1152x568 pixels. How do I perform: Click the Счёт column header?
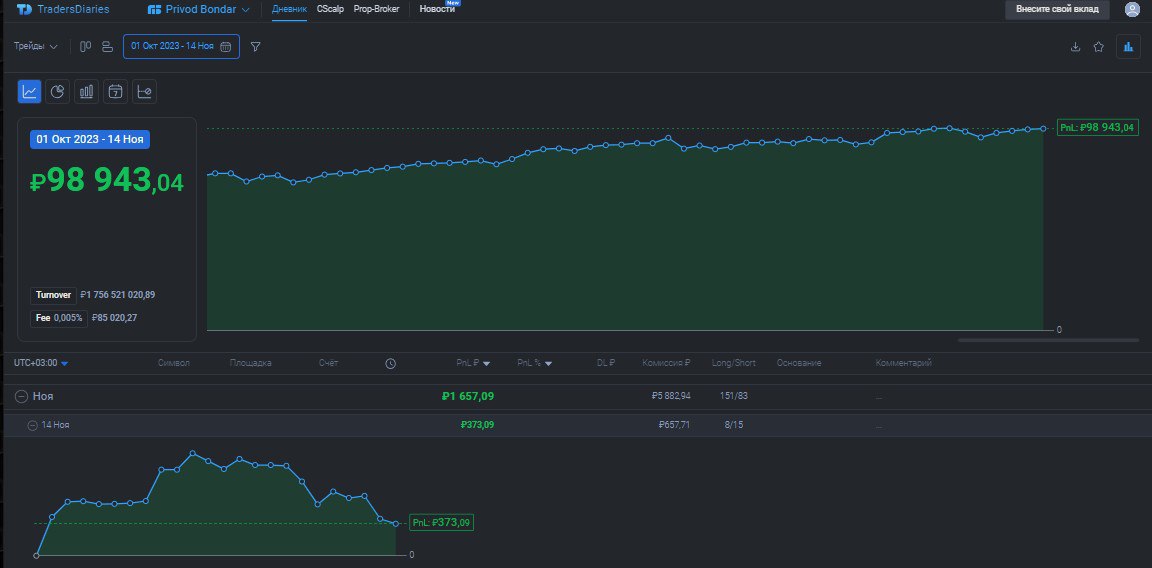tap(328, 363)
